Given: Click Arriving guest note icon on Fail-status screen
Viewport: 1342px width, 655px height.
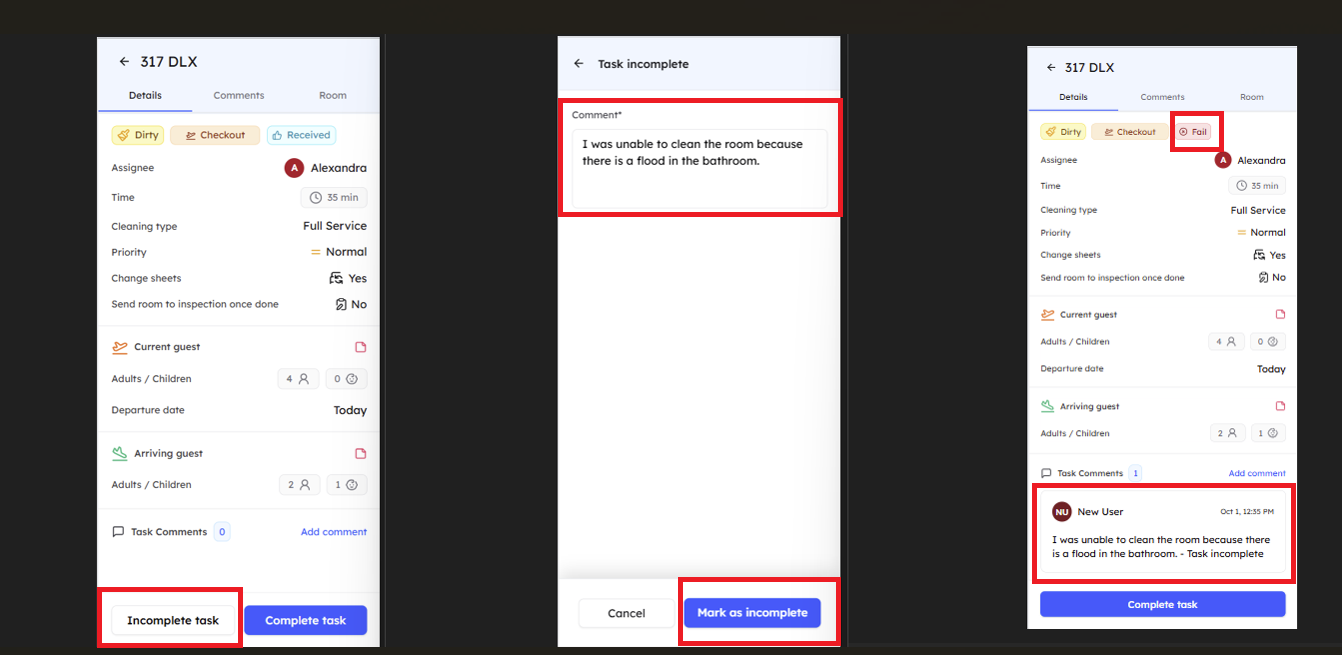Looking at the screenshot, I should click(x=1280, y=406).
